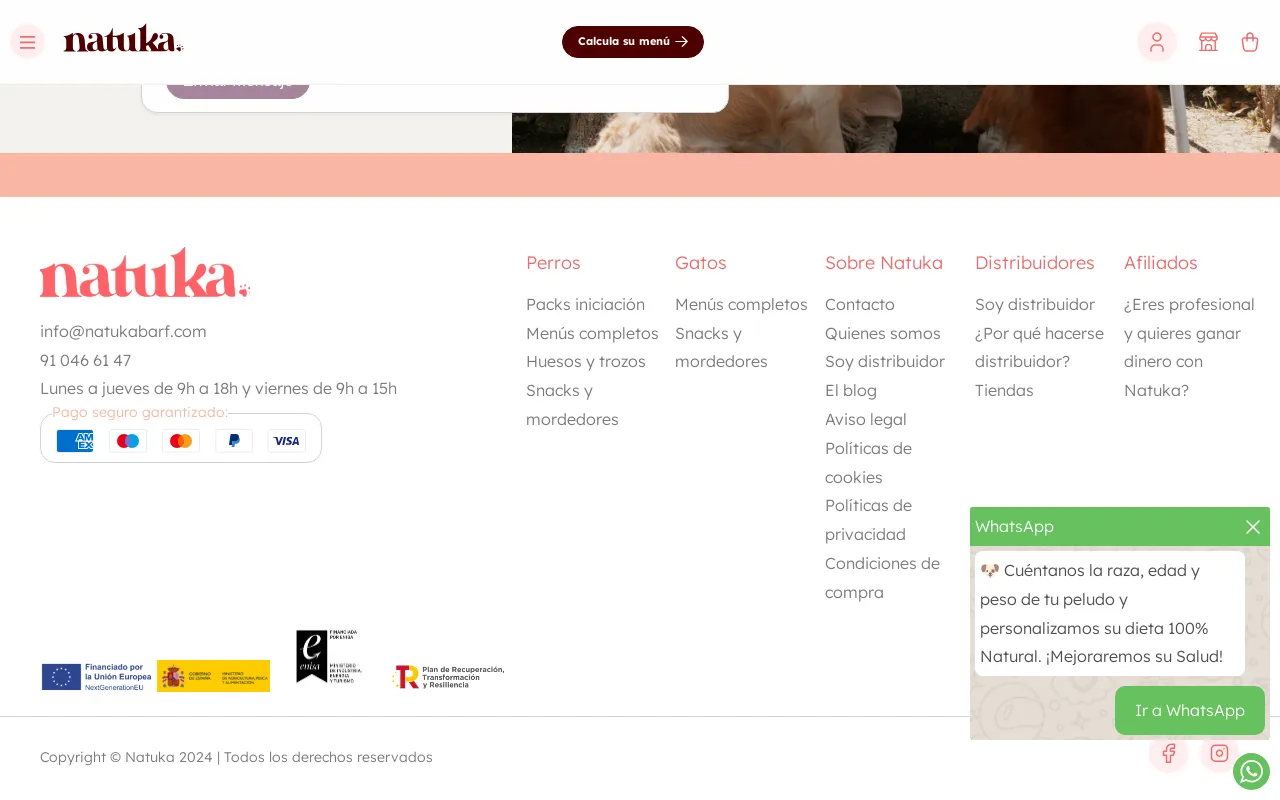Click the Mastercard payment icon
Viewport: 1280px width, 800px height.
click(x=181, y=441)
